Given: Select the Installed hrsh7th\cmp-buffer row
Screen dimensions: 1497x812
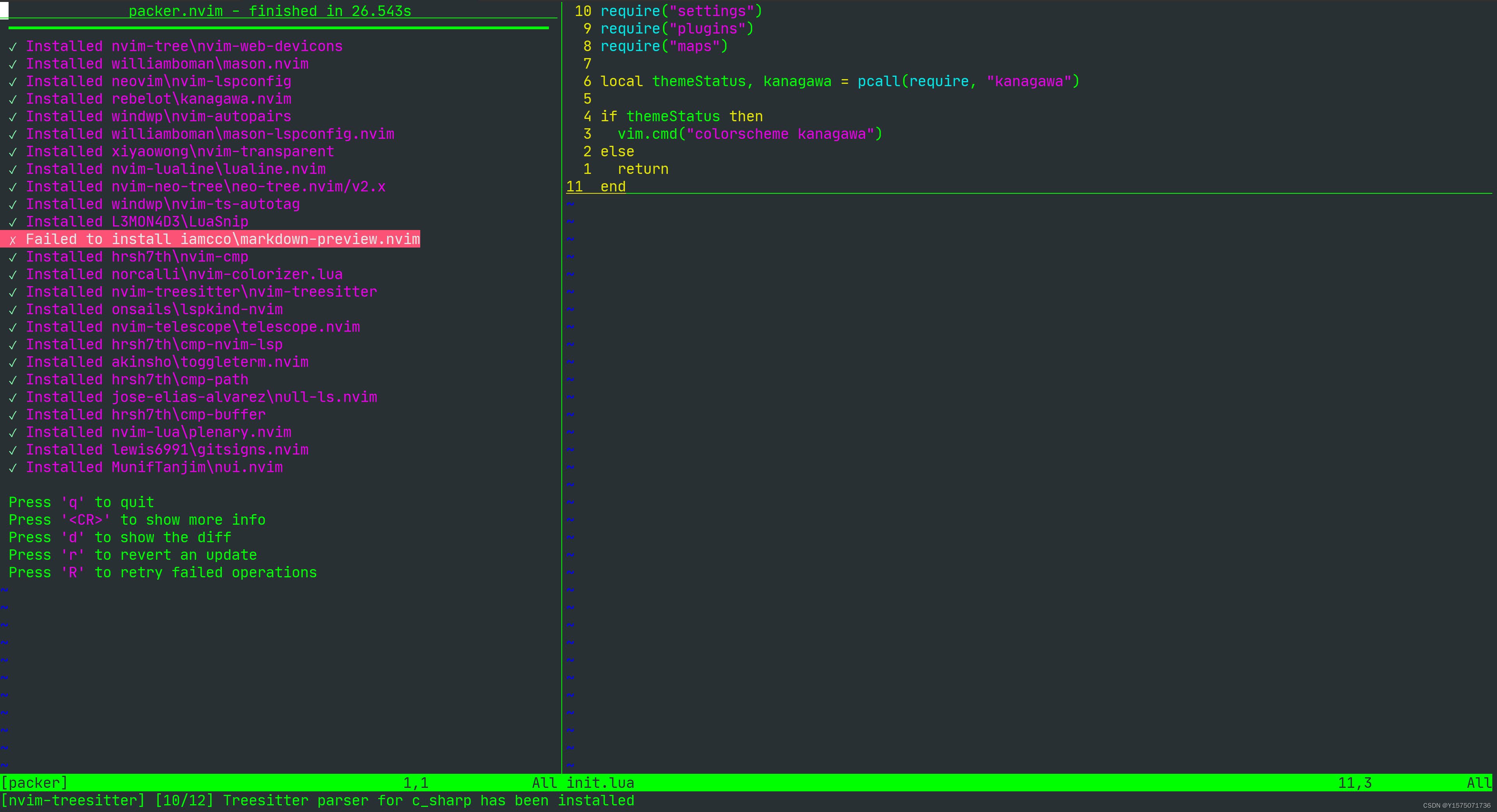Looking at the screenshot, I should (x=137, y=414).
